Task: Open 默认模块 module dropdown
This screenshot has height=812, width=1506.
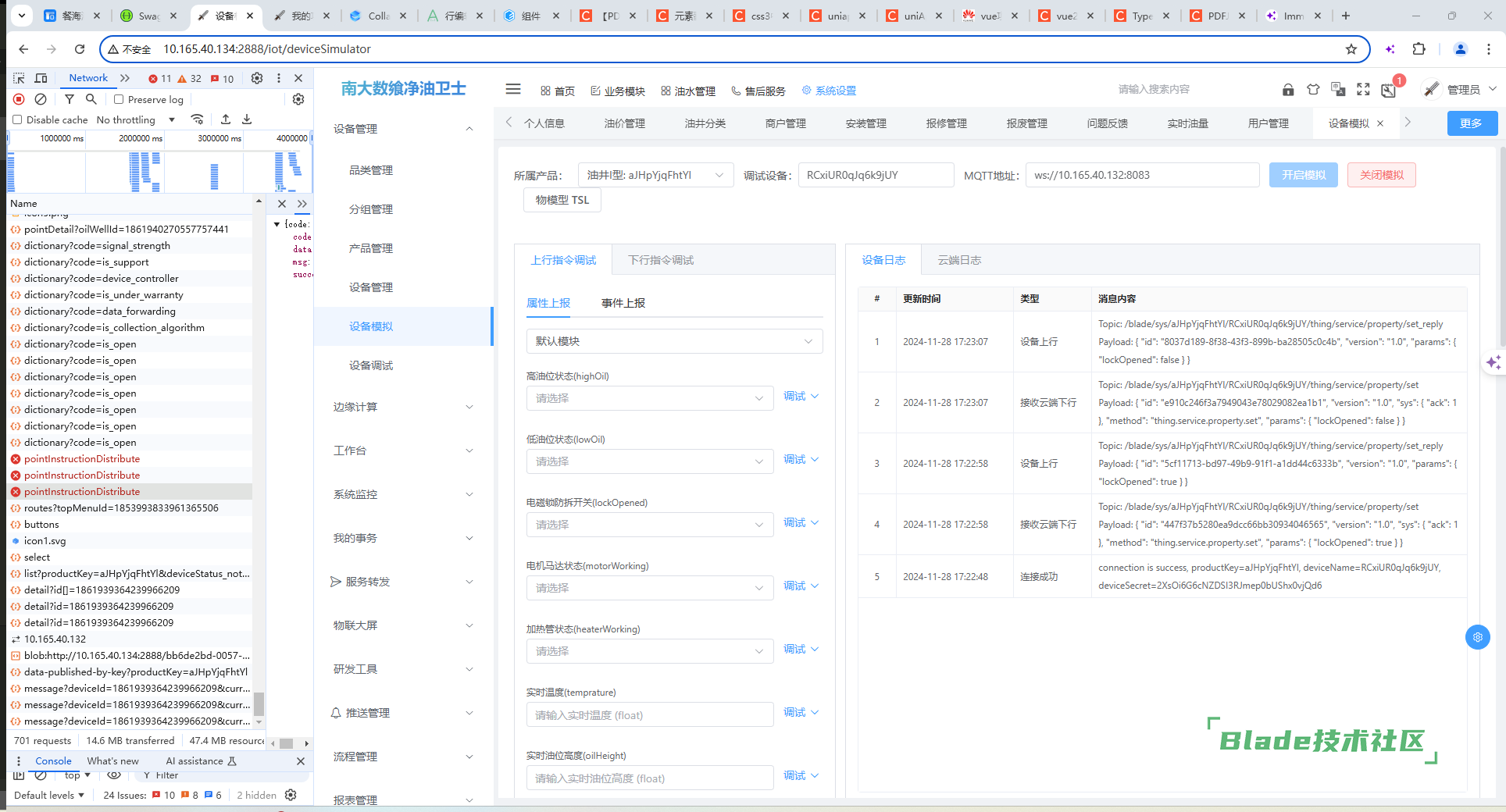Action: tap(675, 341)
